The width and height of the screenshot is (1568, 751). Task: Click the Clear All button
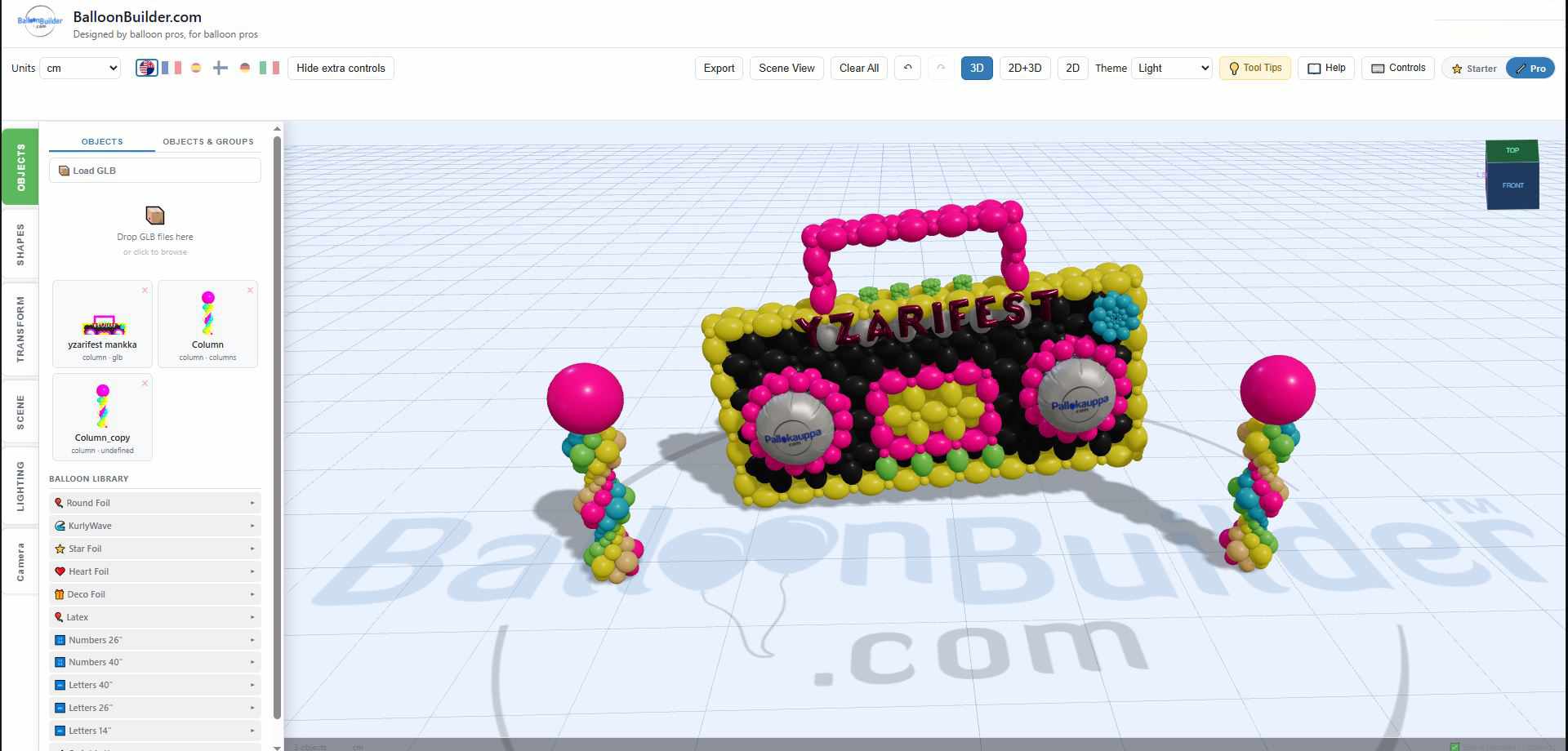click(859, 68)
